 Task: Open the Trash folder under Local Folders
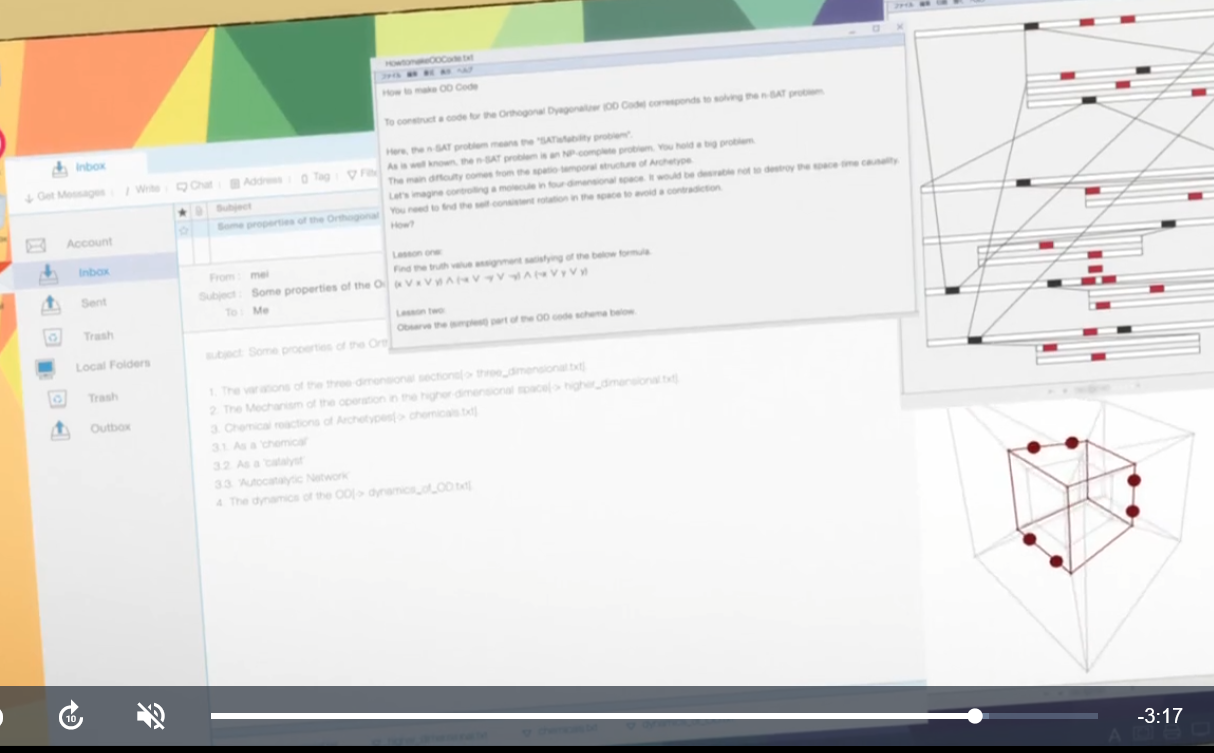pos(103,397)
